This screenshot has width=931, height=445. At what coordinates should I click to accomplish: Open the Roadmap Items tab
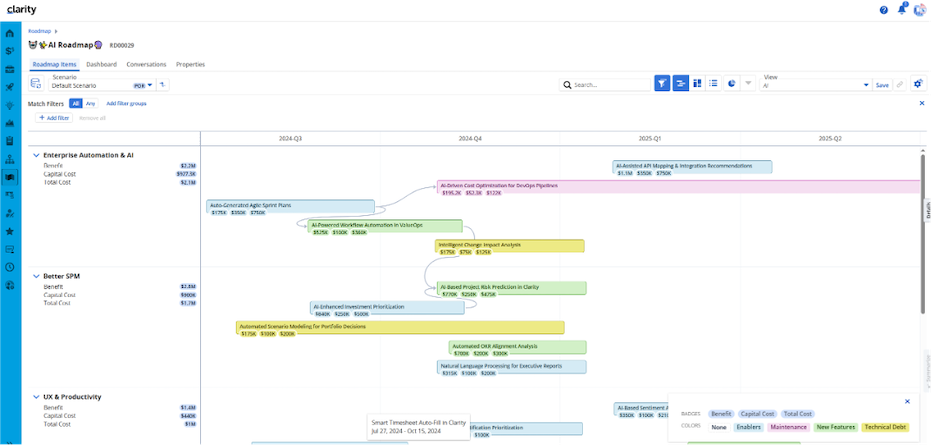pos(54,64)
